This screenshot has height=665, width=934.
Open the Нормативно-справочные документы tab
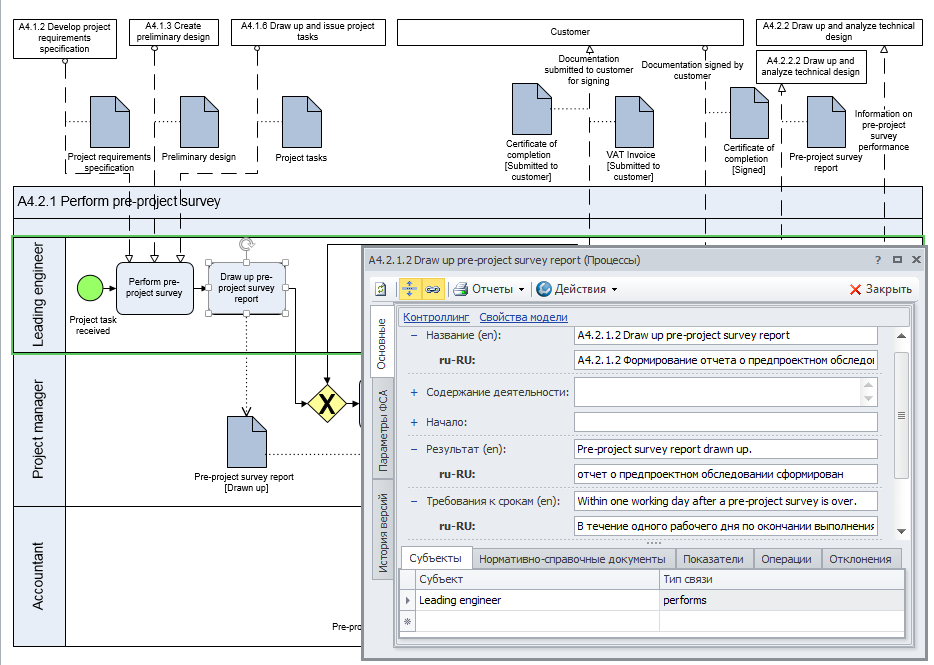[571, 559]
